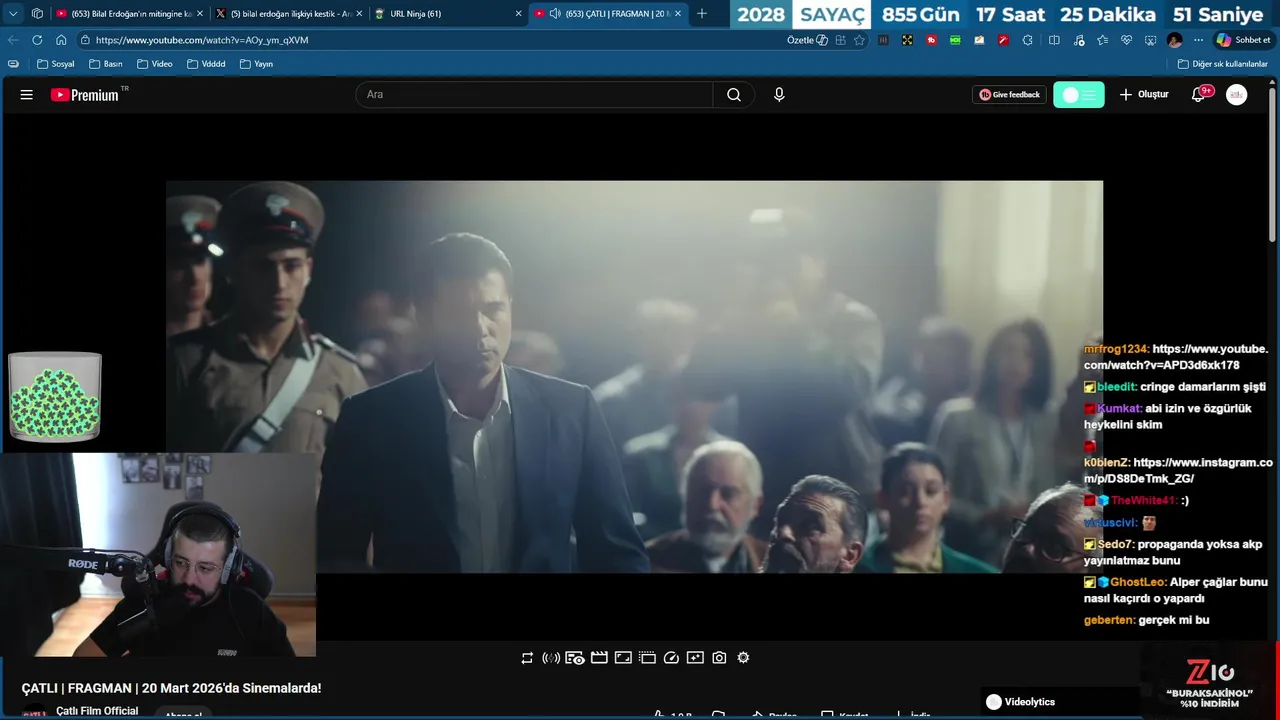The image size is (1280, 720).
Task: Reload the page in browser
Action: 37,40
